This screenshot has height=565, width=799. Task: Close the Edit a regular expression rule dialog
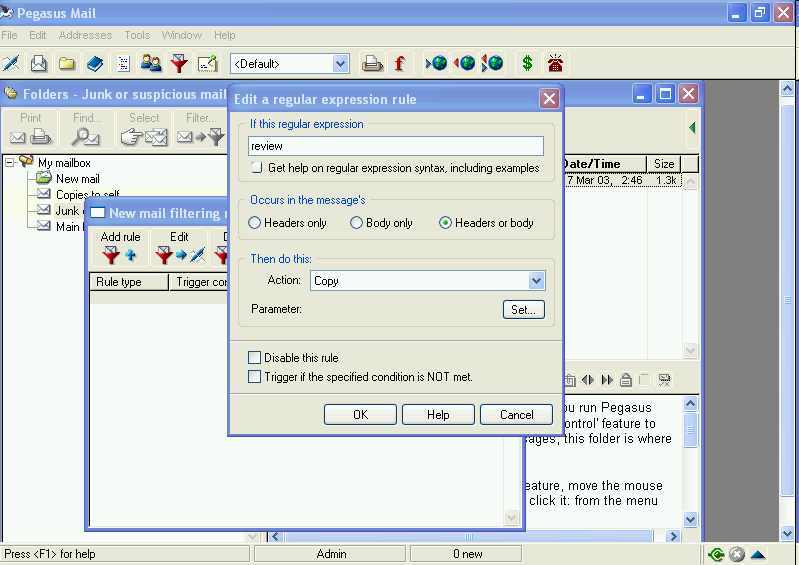coord(549,98)
